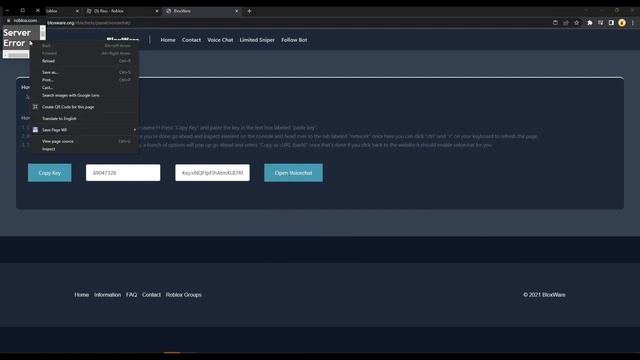Open the Voice Chat navigation link

(x=220, y=40)
